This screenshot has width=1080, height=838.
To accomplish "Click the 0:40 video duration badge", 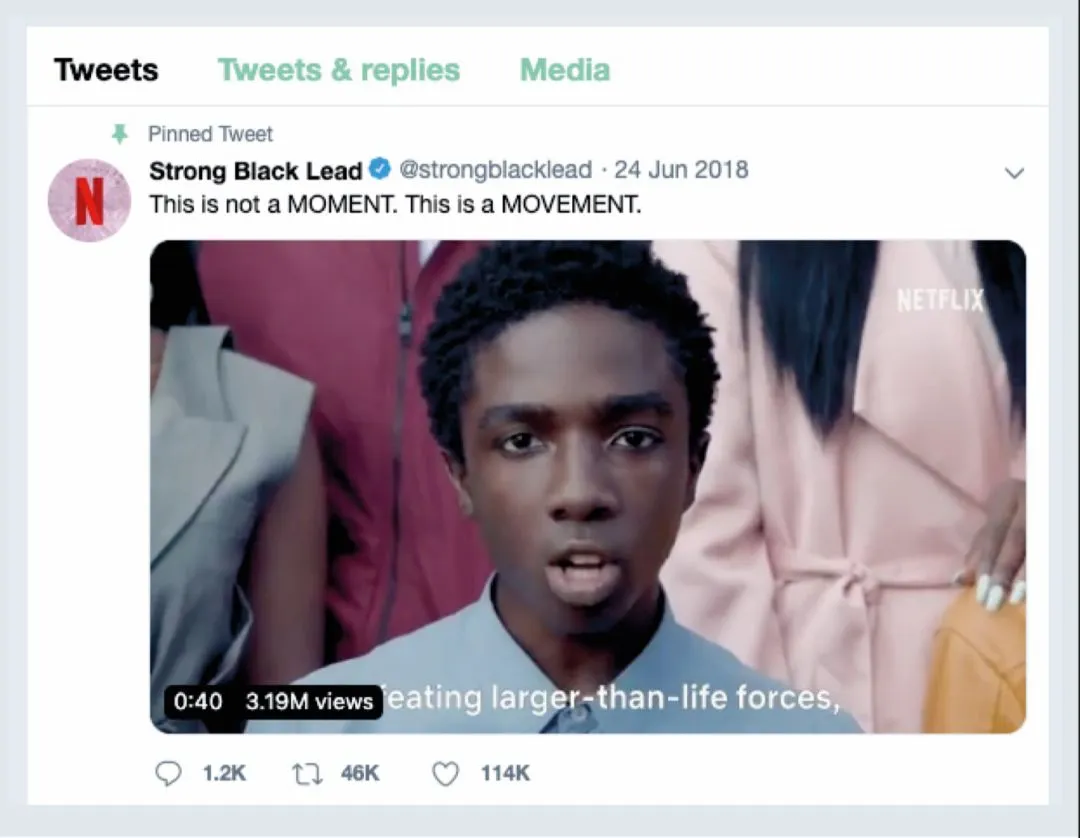I will click(198, 702).
